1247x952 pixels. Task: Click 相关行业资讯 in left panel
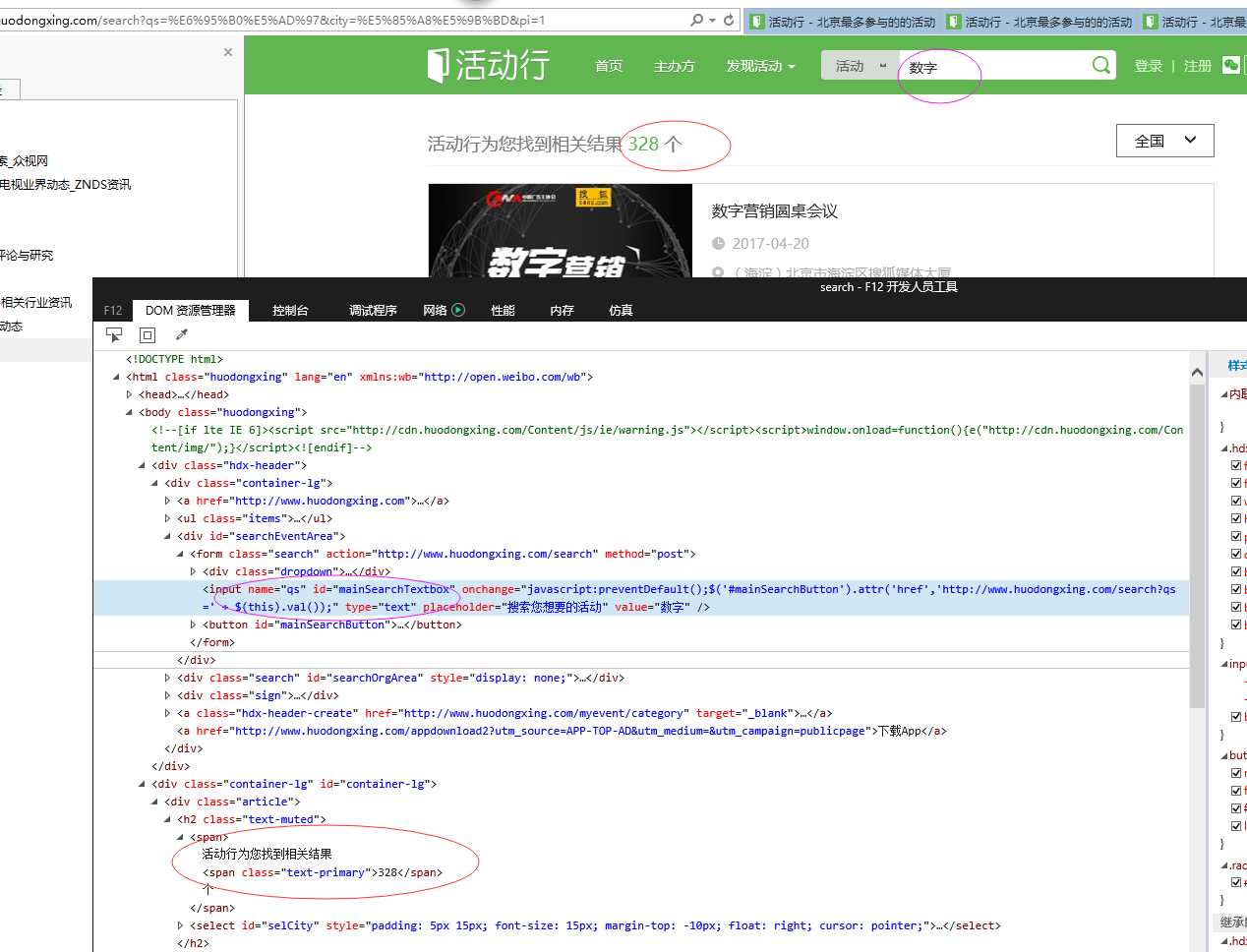click(x=36, y=302)
